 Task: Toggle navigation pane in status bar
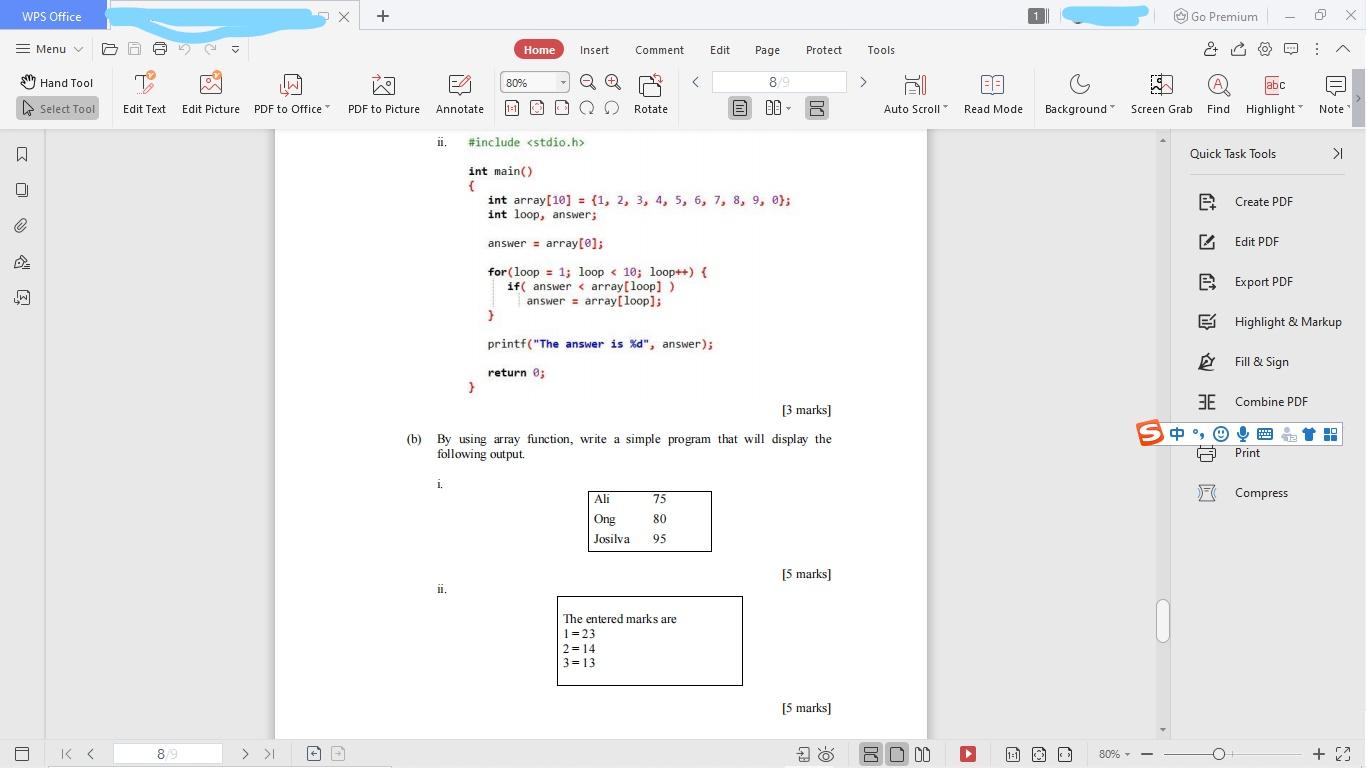(x=22, y=754)
